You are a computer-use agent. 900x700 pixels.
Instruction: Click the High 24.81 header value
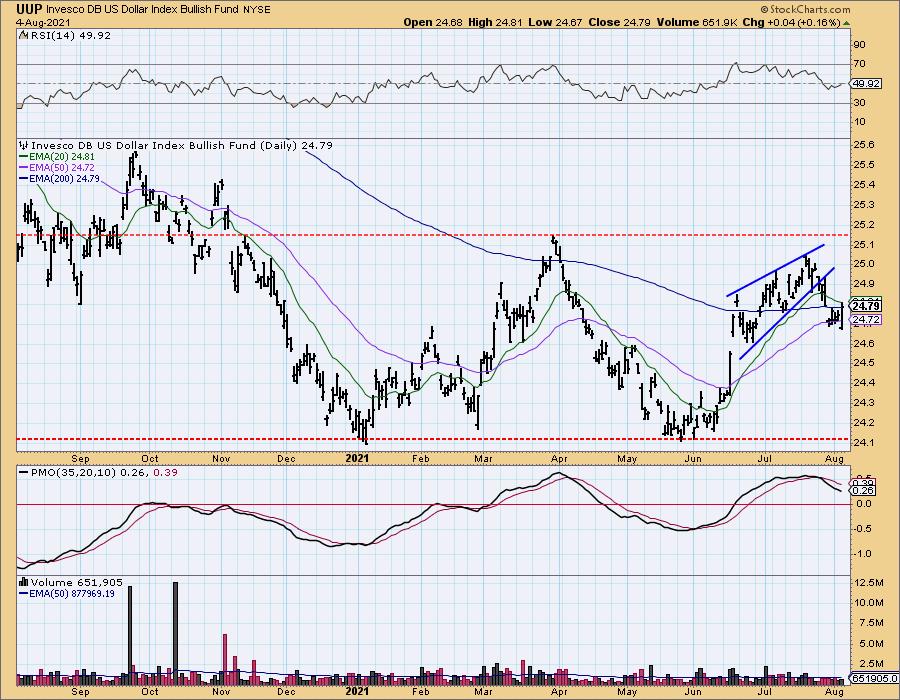click(495, 22)
